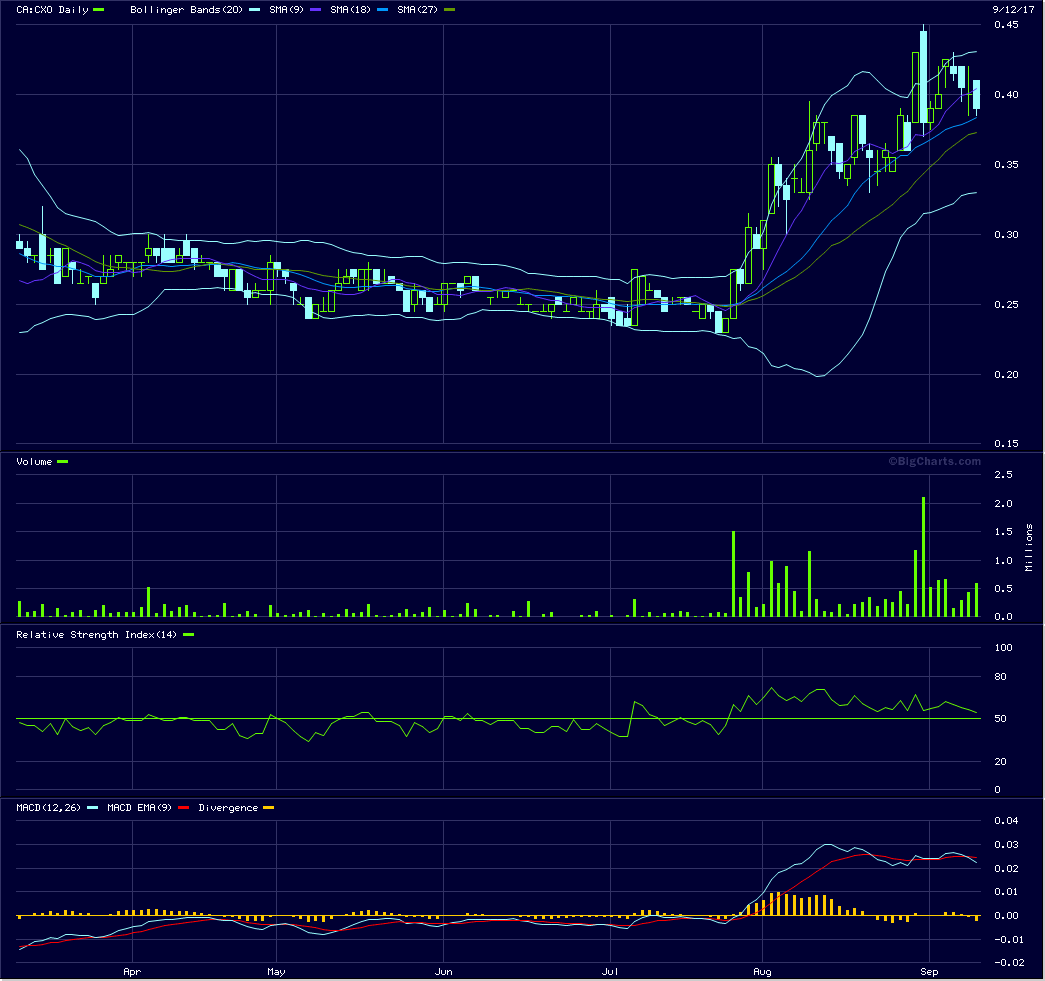This screenshot has height=981, width=1045.
Task: Click the Sep month label on the time axis
Action: click(929, 972)
